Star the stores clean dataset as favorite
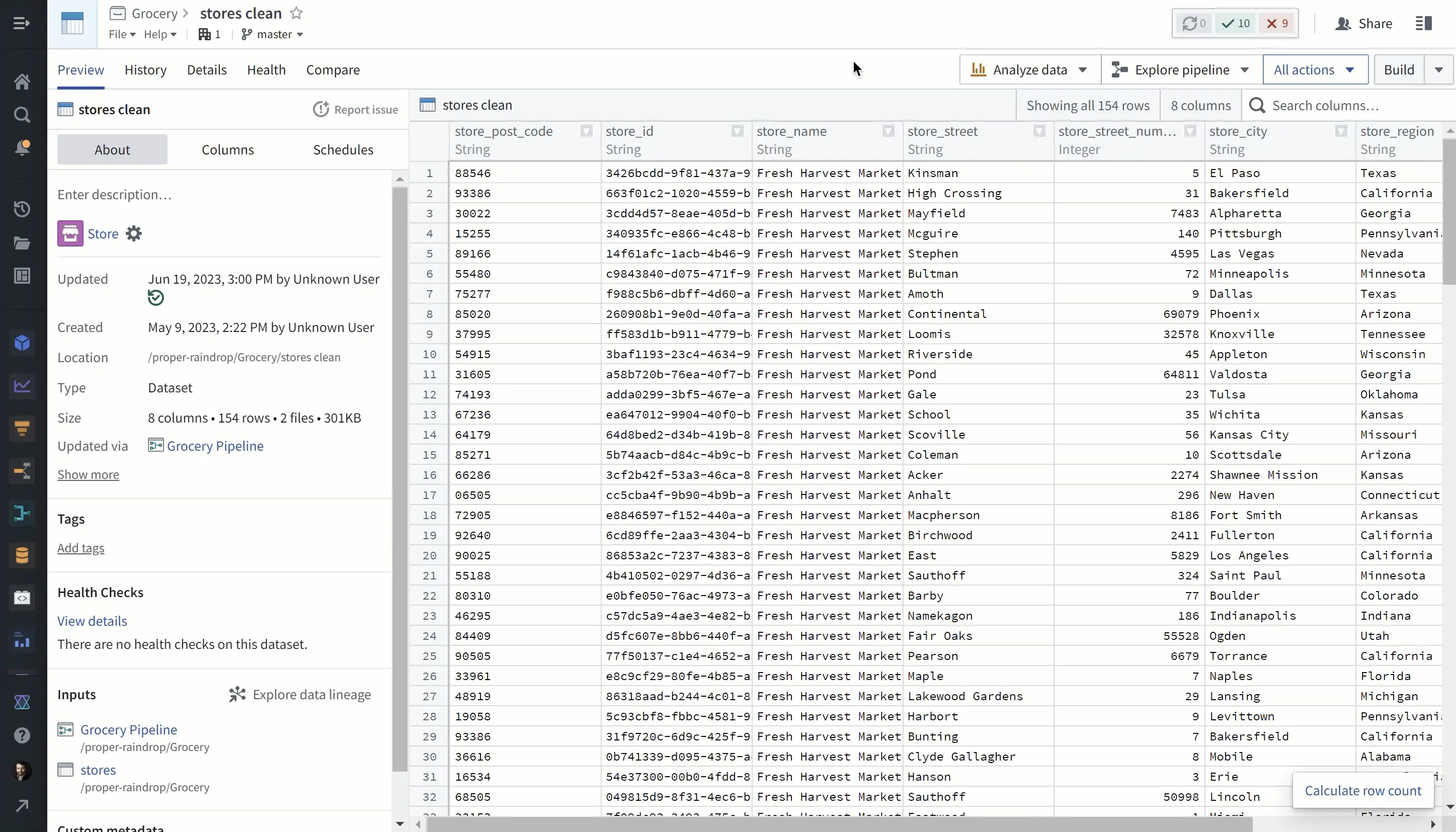Viewport: 1456px width, 832px height. coord(296,13)
